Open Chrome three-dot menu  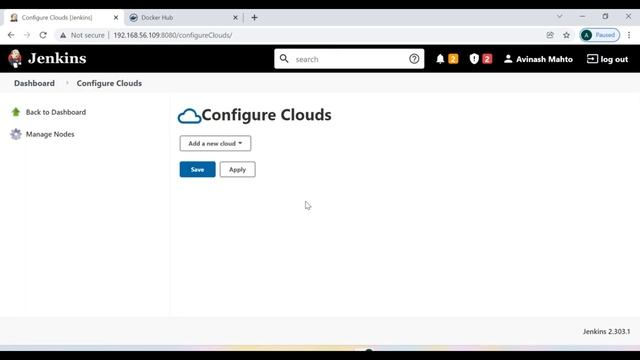tap(629, 35)
